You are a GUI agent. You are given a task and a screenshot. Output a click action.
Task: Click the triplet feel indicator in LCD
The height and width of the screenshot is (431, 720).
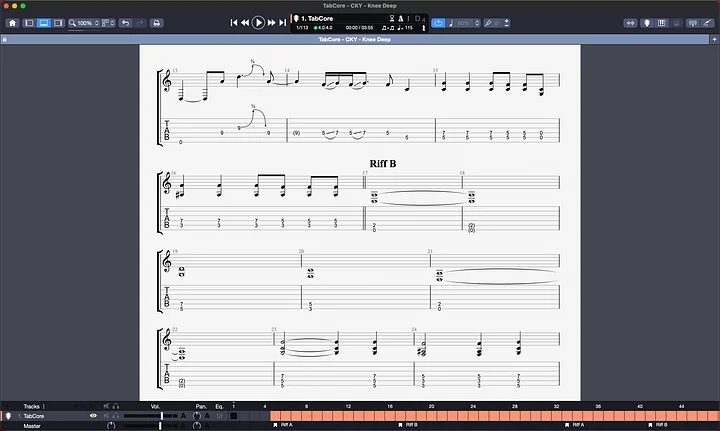tap(388, 28)
